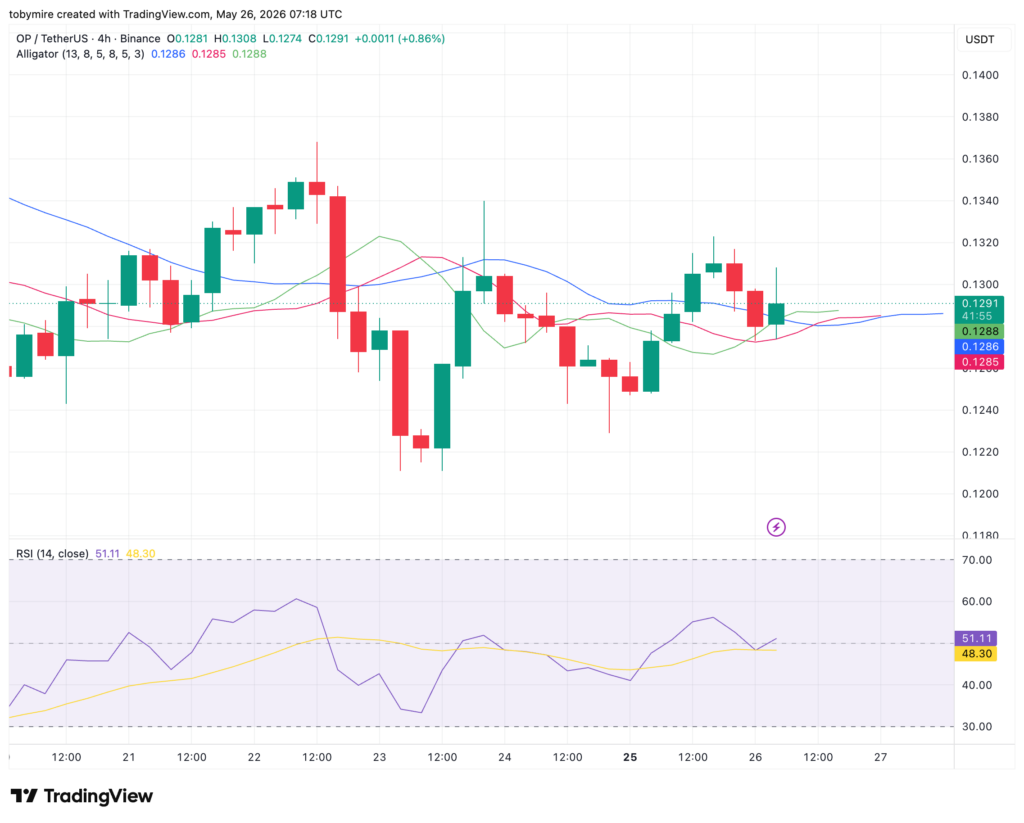The width and height of the screenshot is (1024, 823).
Task: Click the purple RSI value tag 51.11
Action: [976, 638]
